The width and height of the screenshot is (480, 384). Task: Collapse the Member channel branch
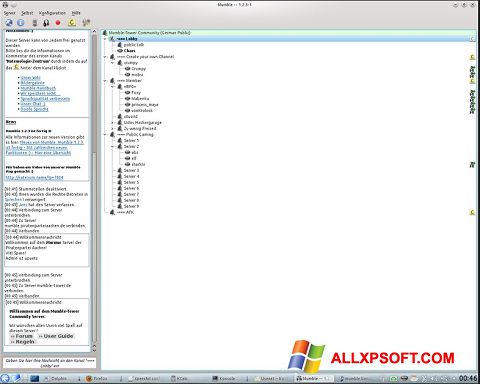point(105,81)
